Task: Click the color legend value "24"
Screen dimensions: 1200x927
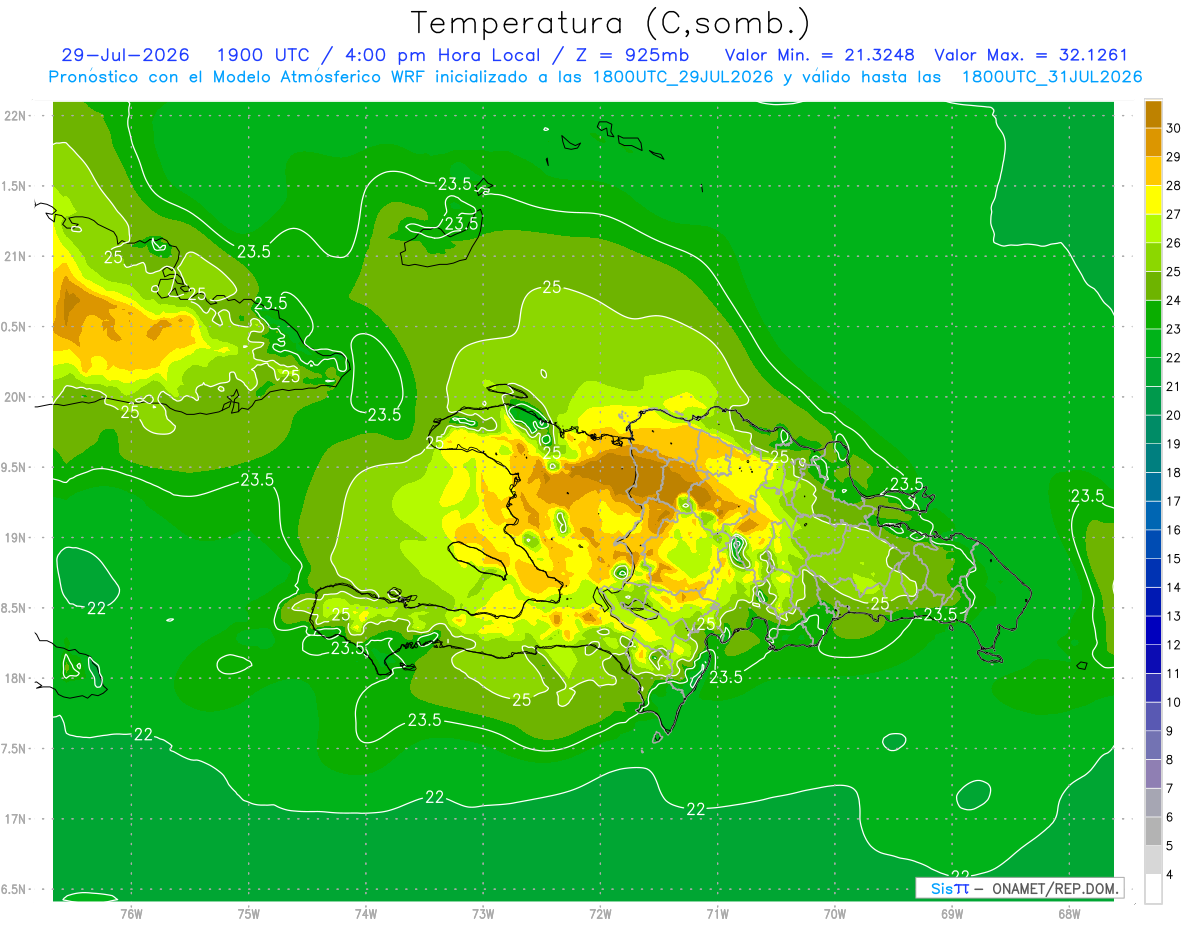Action: pyautogui.click(x=1174, y=300)
